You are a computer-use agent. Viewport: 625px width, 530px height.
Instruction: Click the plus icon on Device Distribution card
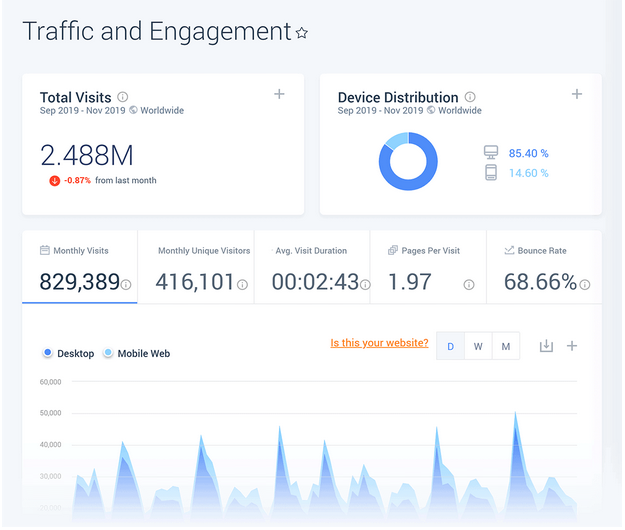point(577,94)
